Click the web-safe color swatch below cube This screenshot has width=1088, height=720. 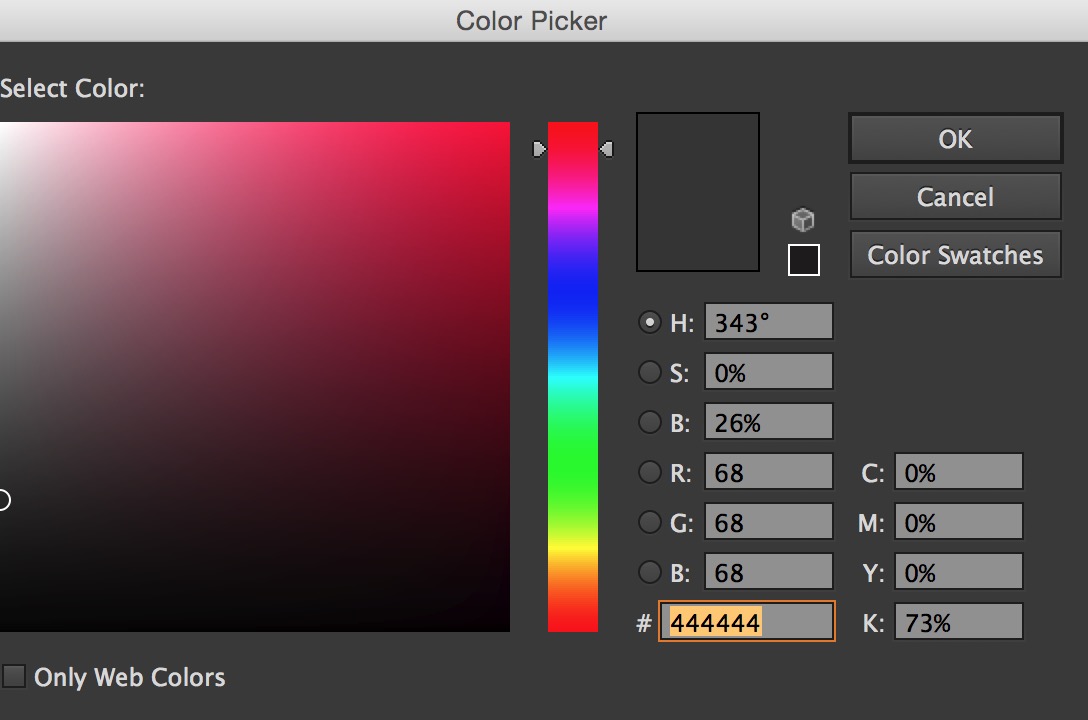click(804, 259)
